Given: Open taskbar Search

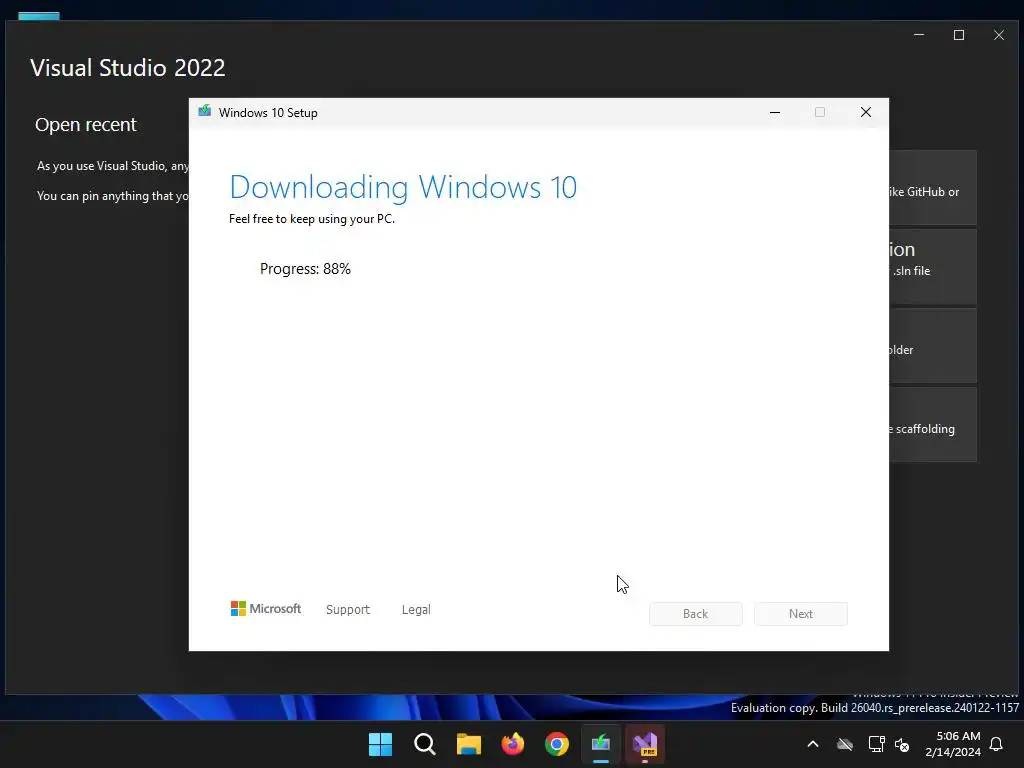Looking at the screenshot, I should point(424,744).
